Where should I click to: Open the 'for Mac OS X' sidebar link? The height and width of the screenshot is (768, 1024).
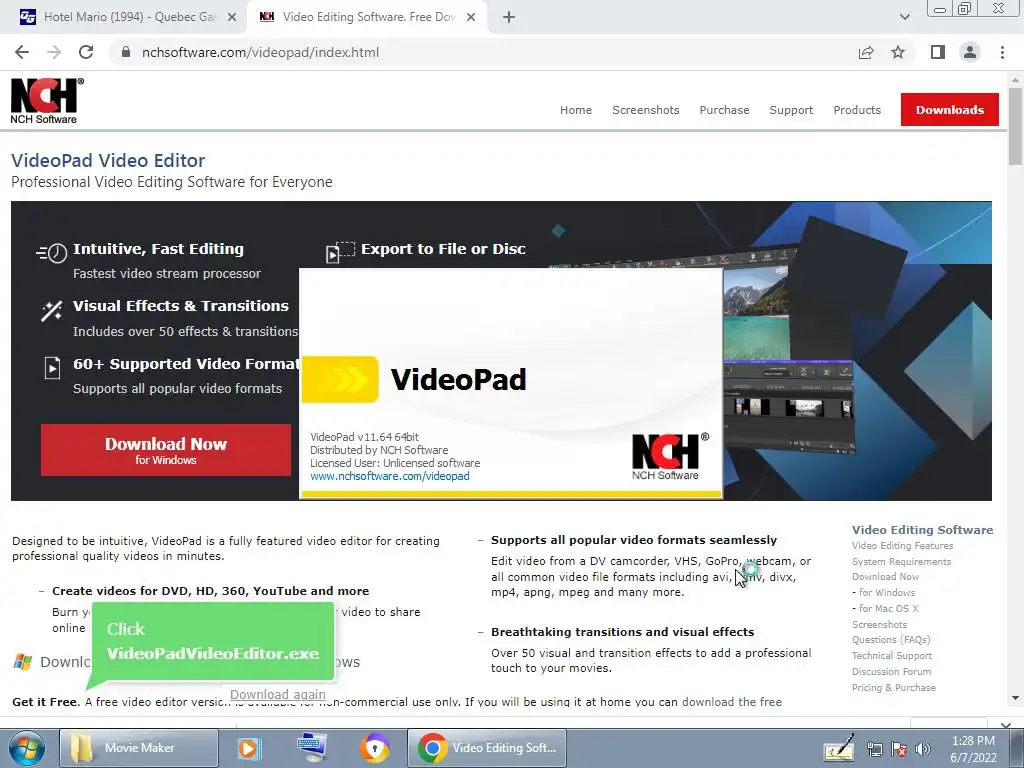888,608
